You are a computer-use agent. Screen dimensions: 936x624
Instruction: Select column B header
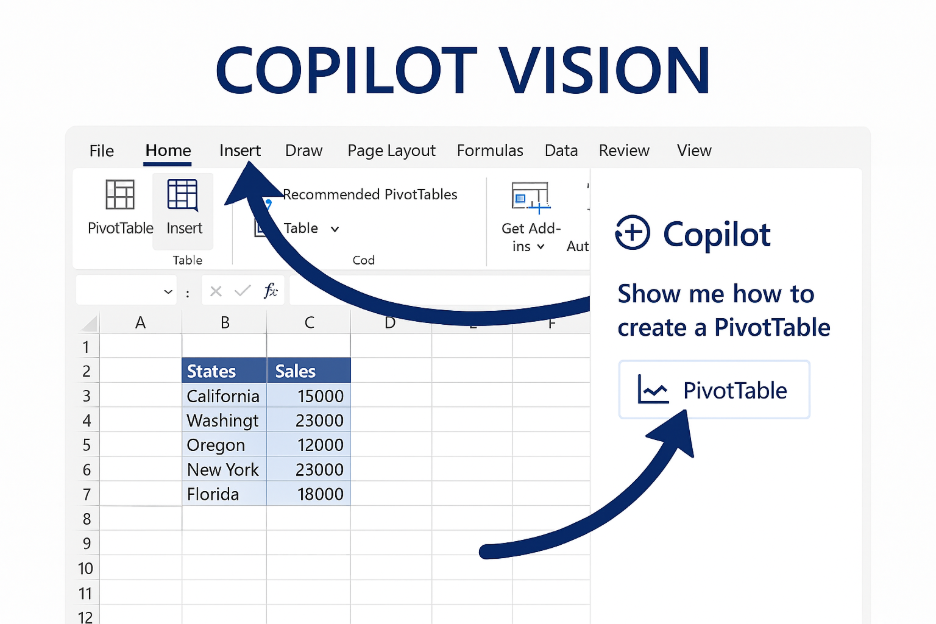pos(224,323)
